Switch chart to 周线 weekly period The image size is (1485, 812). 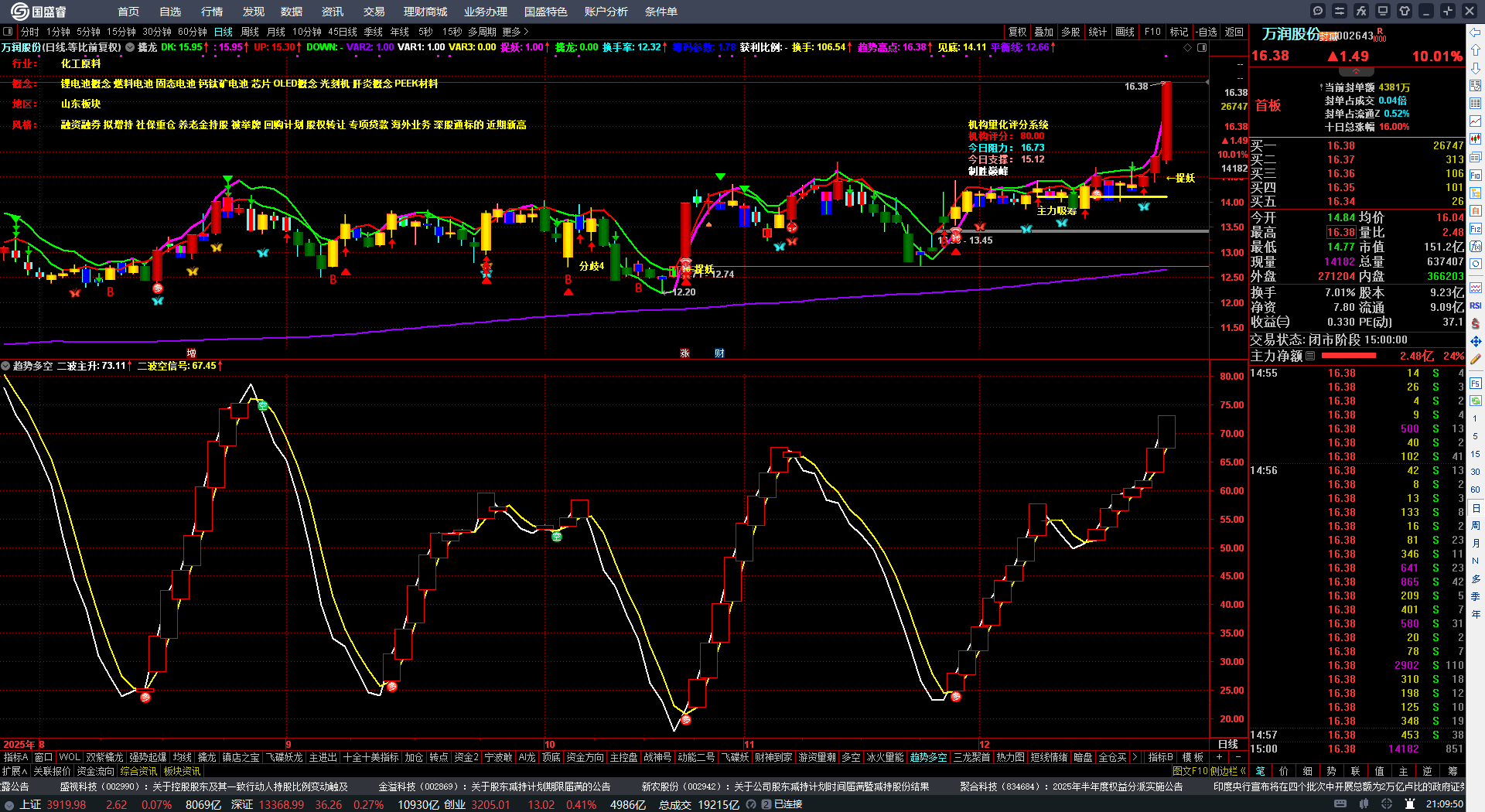tap(250, 32)
